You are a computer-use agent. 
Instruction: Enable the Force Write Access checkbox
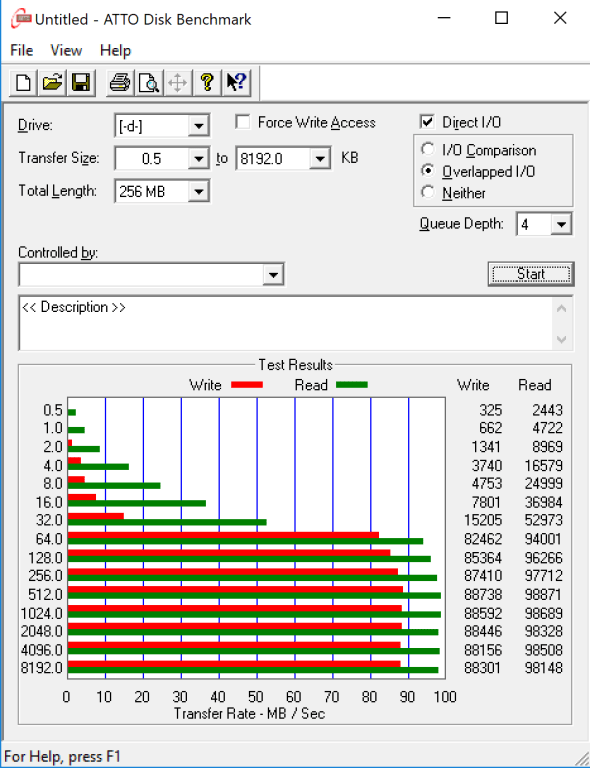point(242,121)
